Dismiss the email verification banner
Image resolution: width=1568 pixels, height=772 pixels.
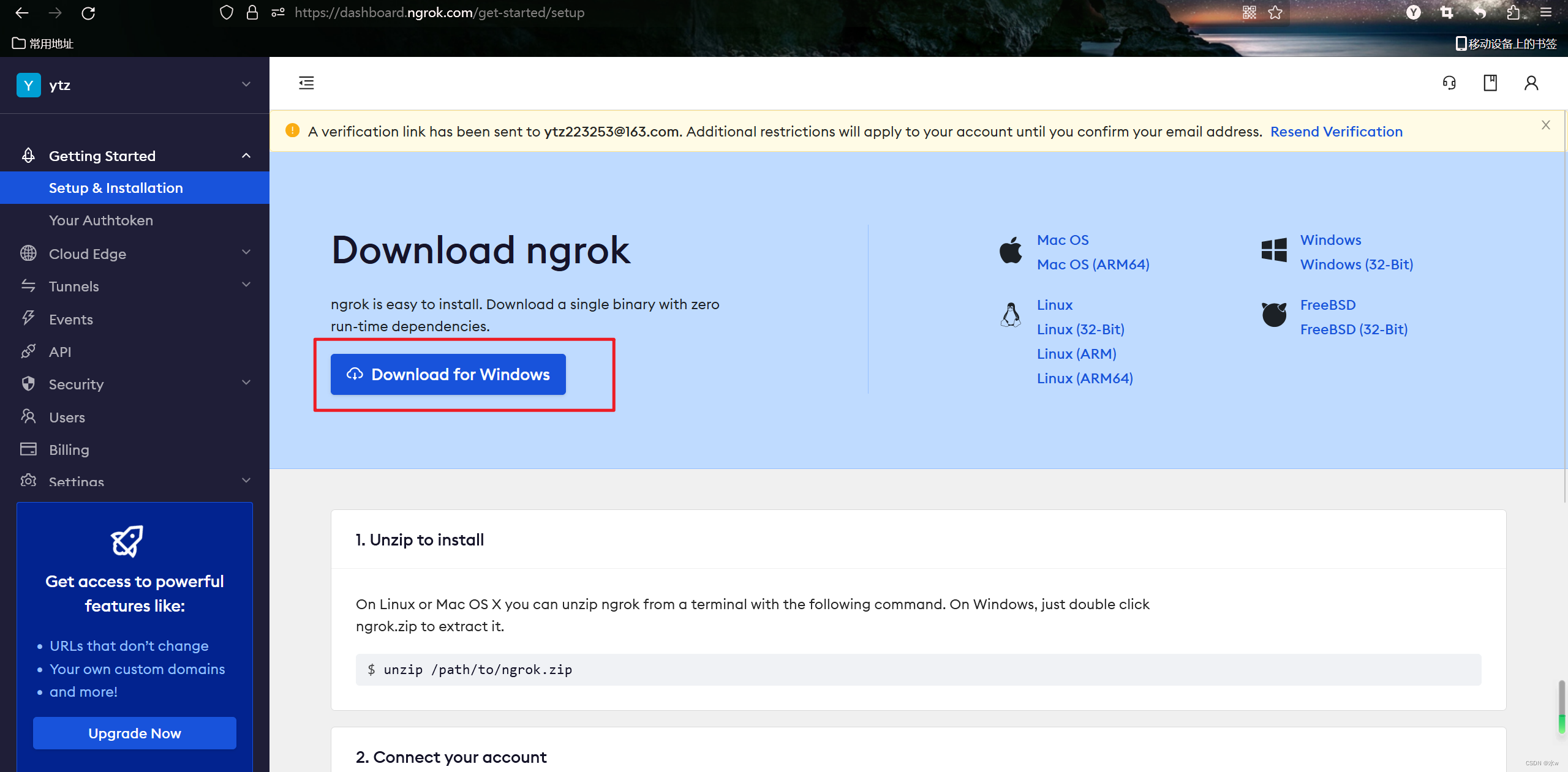click(1546, 125)
